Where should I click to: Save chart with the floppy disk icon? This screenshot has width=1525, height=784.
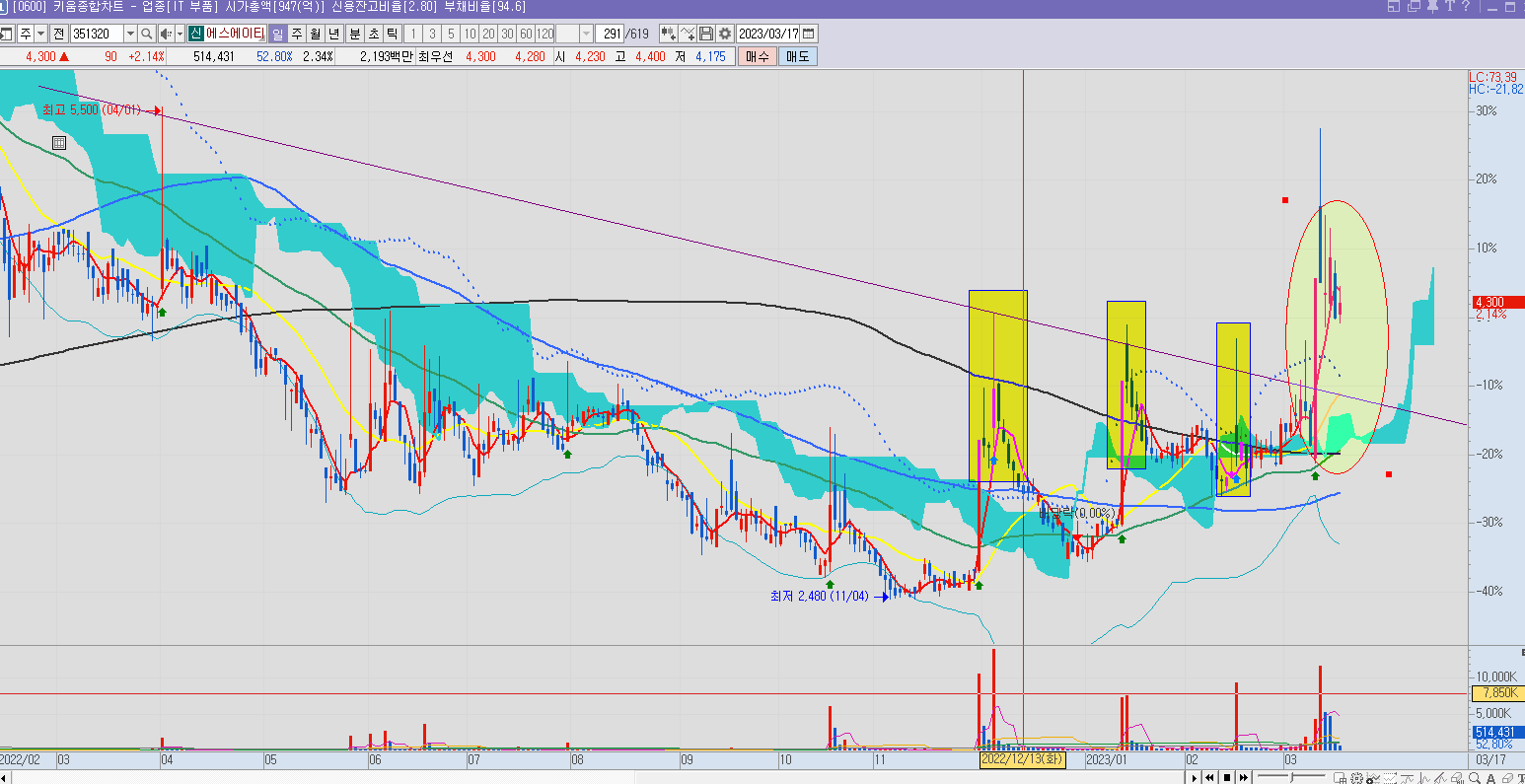coord(706,34)
